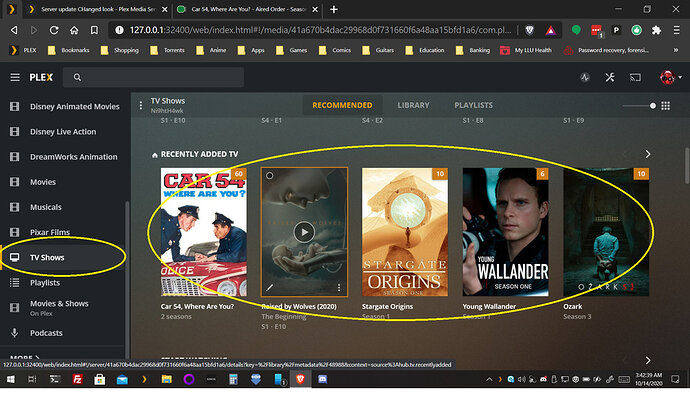Open a new browser tab
The height and width of the screenshot is (416, 690).
(334, 9)
